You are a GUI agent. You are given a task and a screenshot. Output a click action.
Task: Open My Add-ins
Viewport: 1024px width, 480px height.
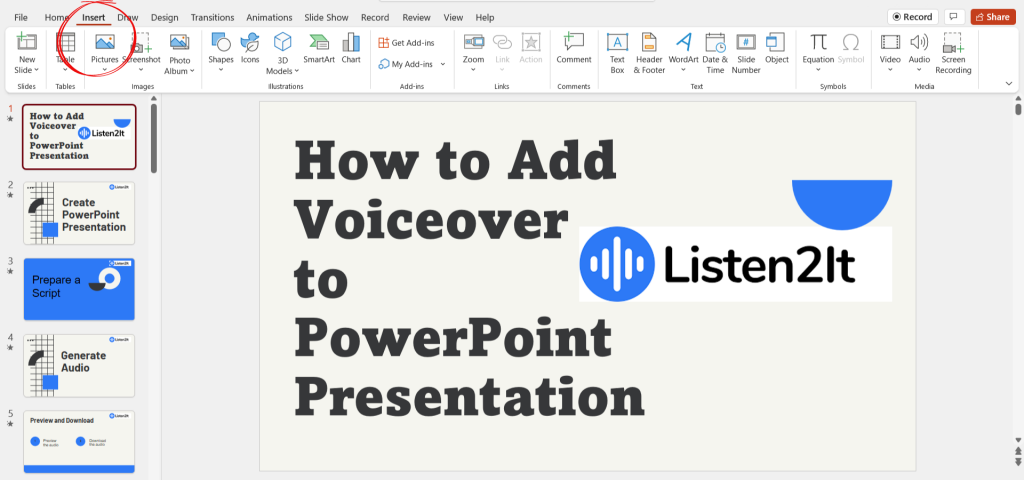point(406,64)
